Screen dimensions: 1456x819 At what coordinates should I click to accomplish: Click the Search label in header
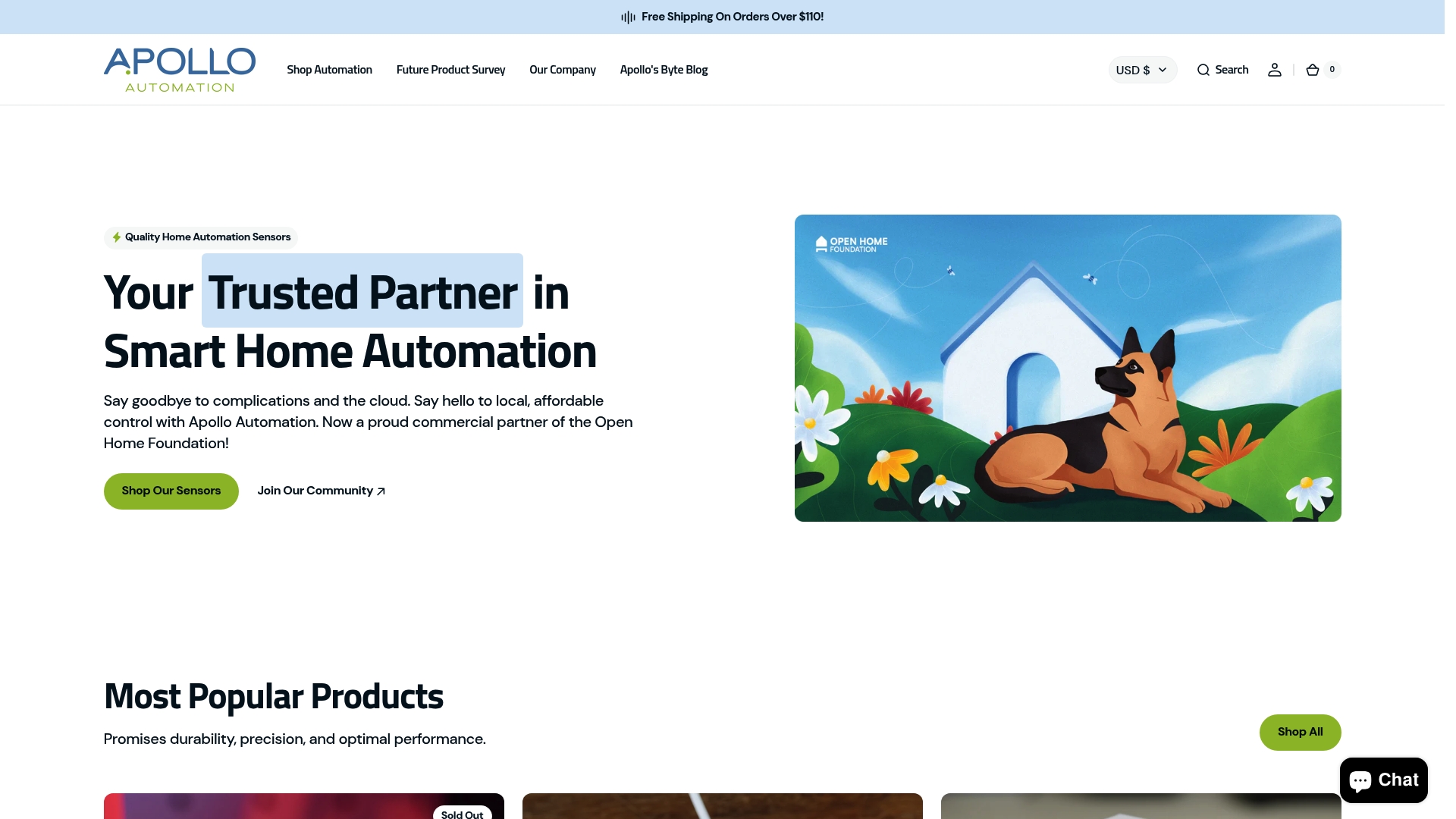pos(1232,70)
